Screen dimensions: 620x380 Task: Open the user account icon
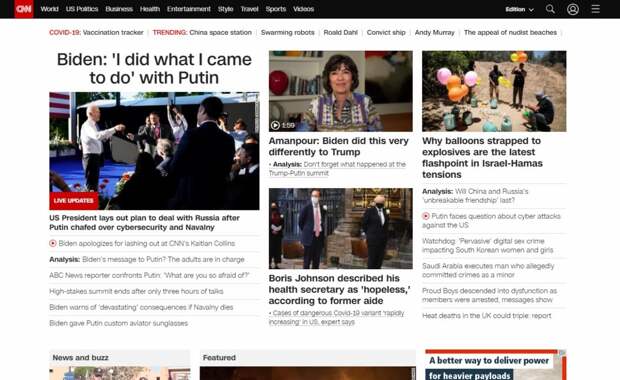tap(573, 9)
